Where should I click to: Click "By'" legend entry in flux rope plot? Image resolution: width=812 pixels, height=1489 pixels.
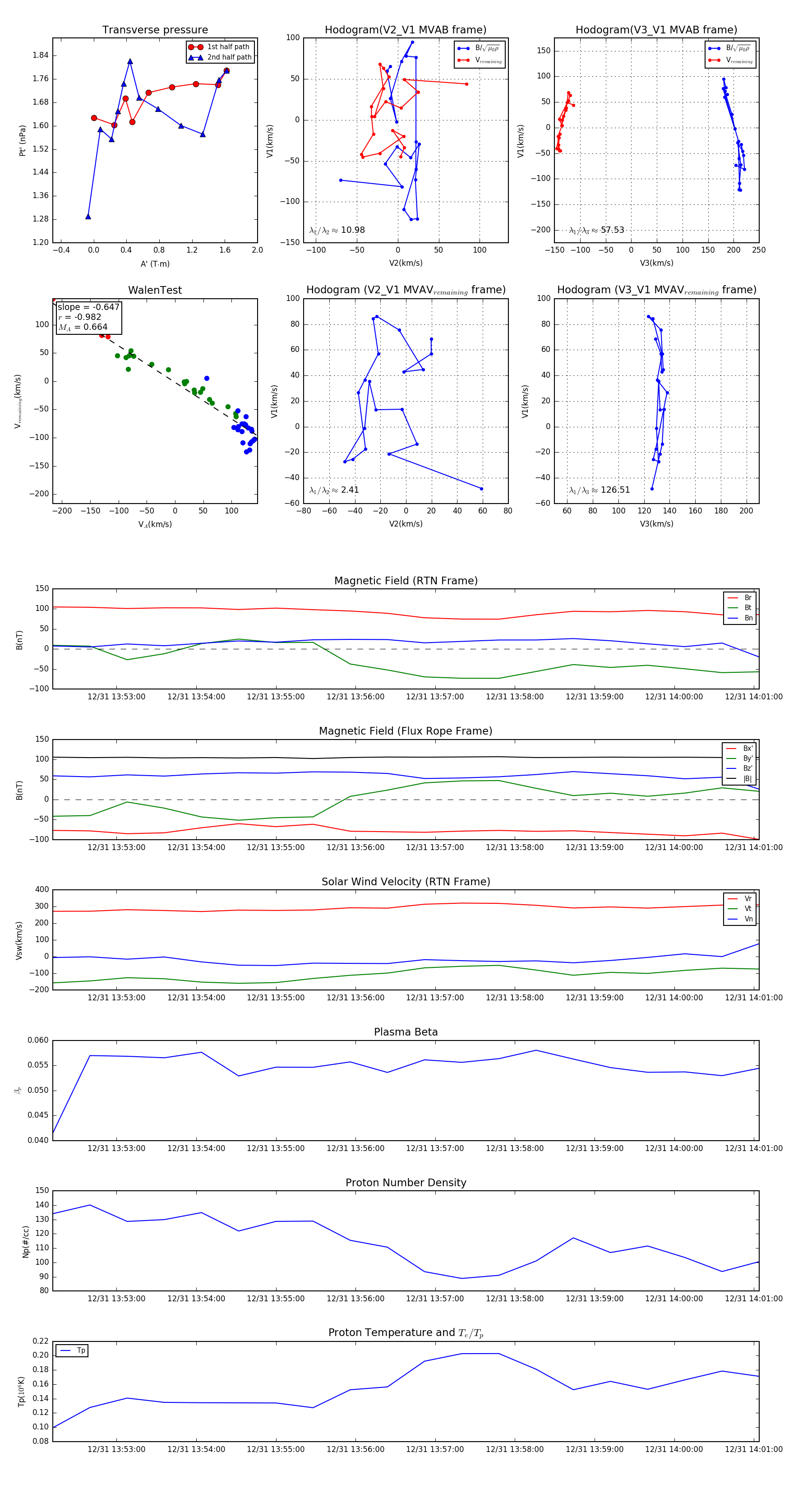pyautogui.click(x=740, y=758)
